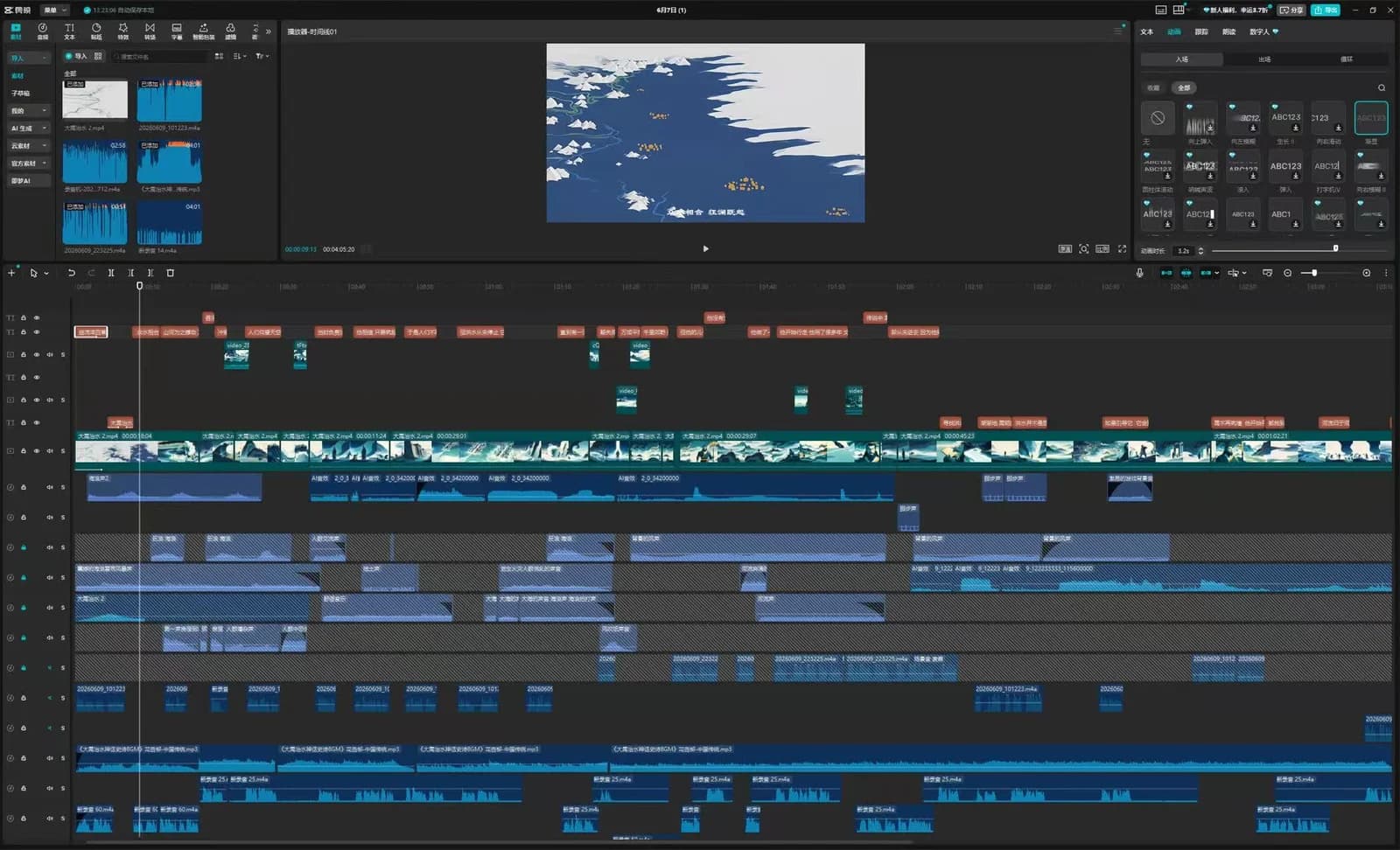The width and height of the screenshot is (1400, 850).
Task: Solo the 魔法声2 audio track with S button
Action: 63,487
